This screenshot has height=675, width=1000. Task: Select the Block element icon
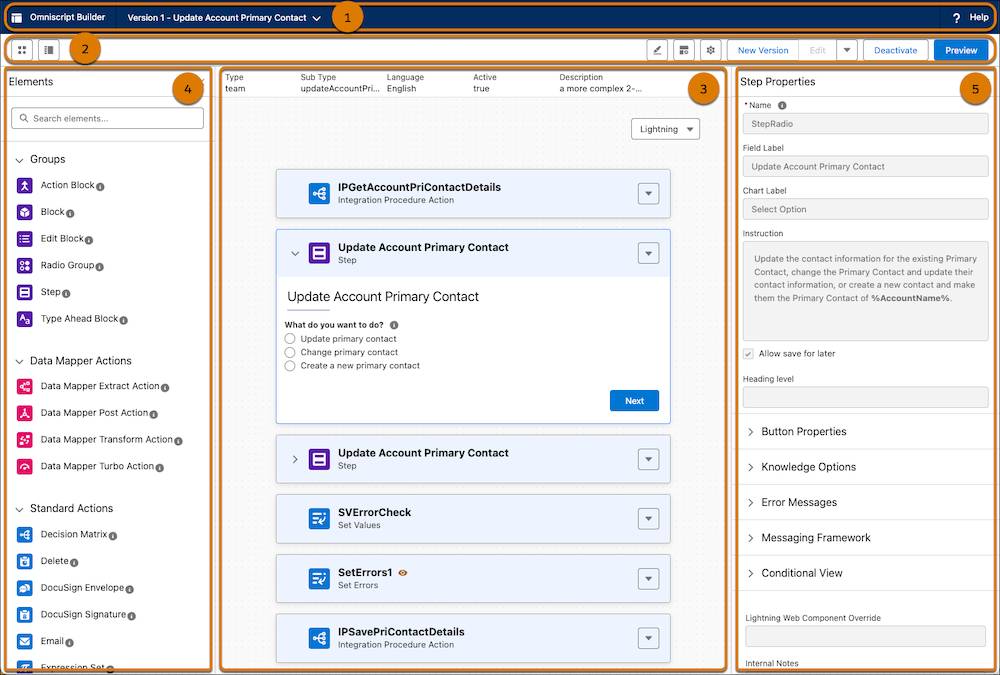[x=24, y=212]
